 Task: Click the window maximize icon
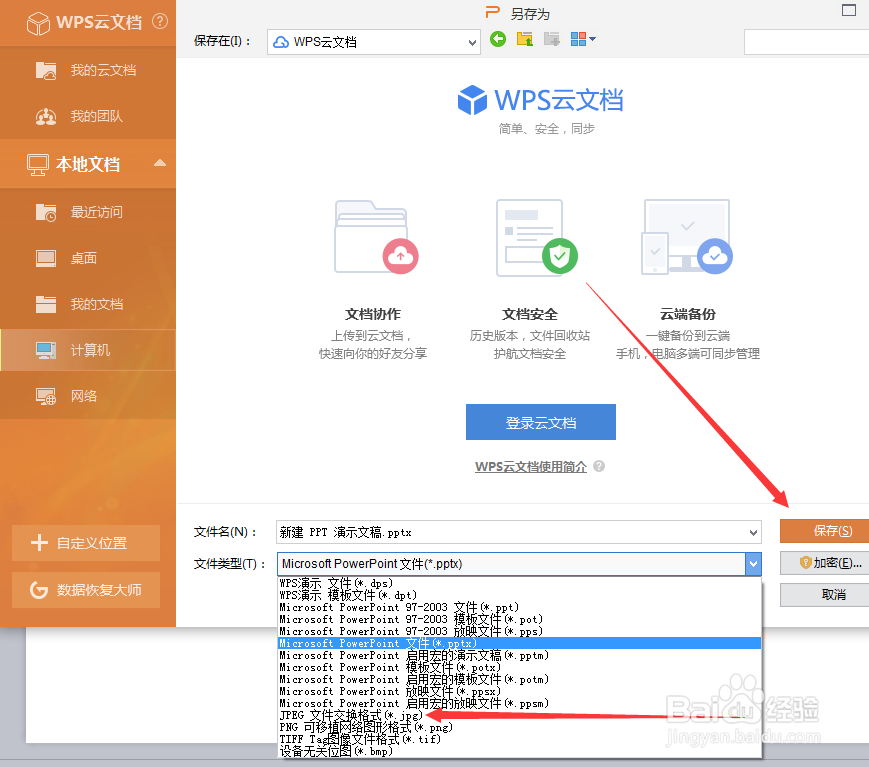tap(848, 10)
